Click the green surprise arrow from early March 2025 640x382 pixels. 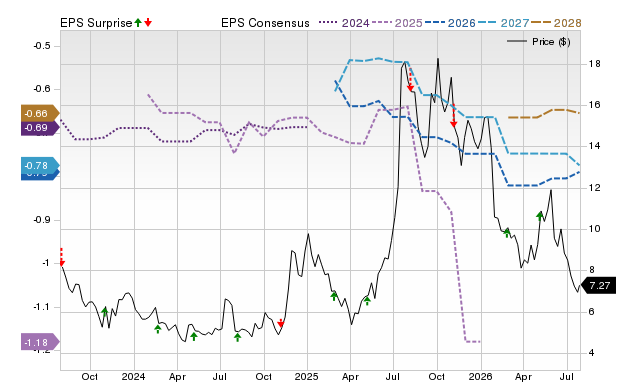point(334,296)
